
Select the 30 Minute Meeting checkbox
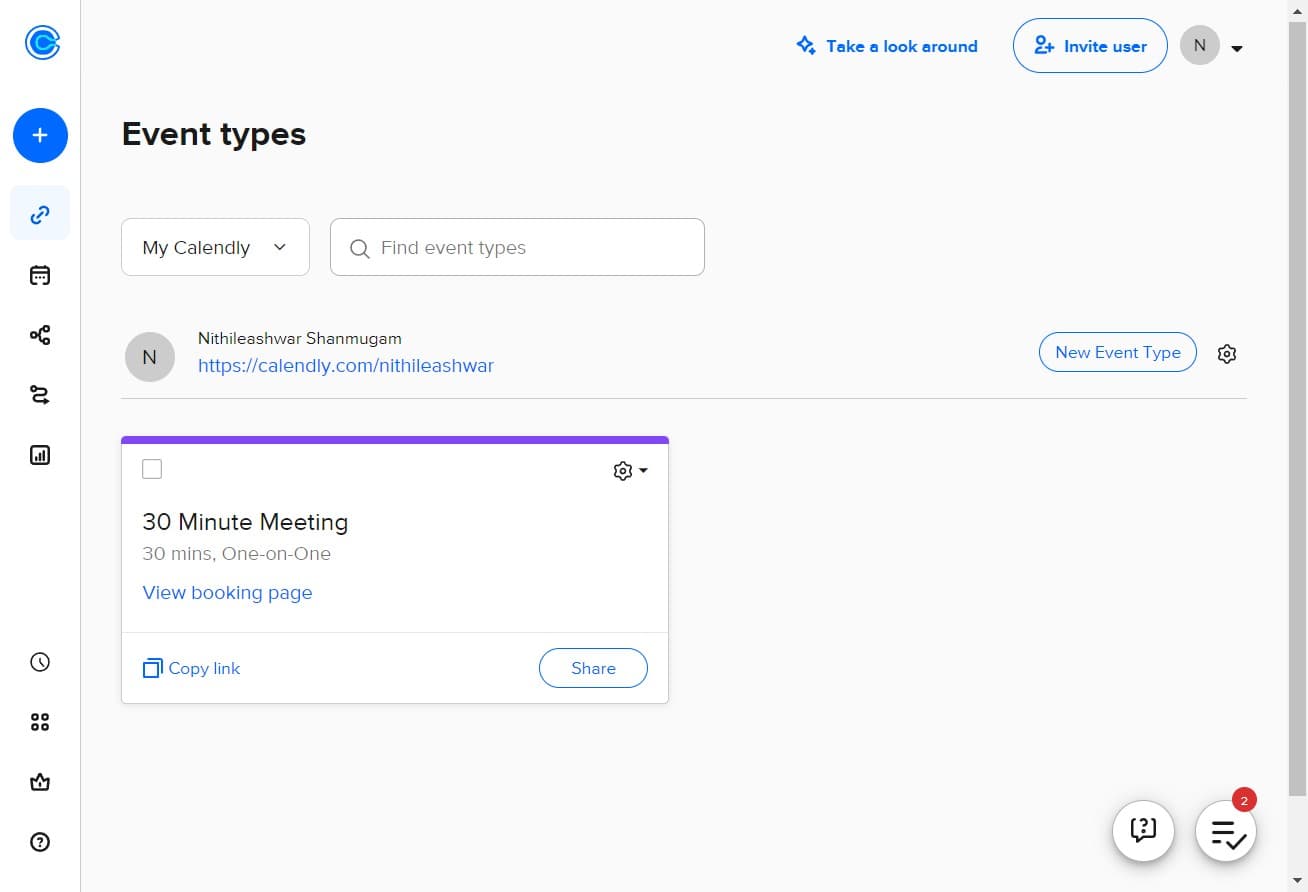152,469
